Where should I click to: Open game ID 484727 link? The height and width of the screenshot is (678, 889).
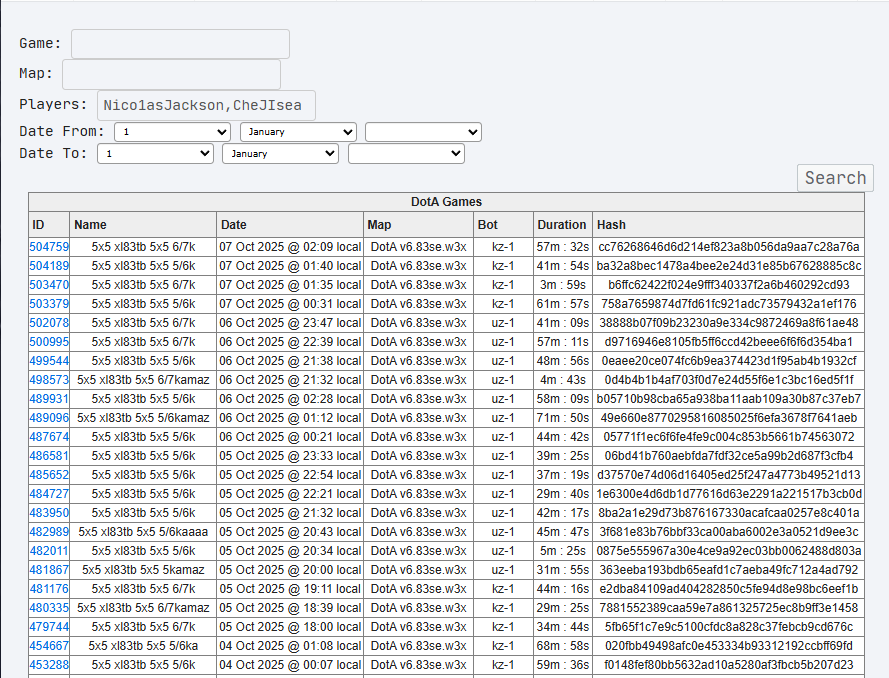point(49,494)
